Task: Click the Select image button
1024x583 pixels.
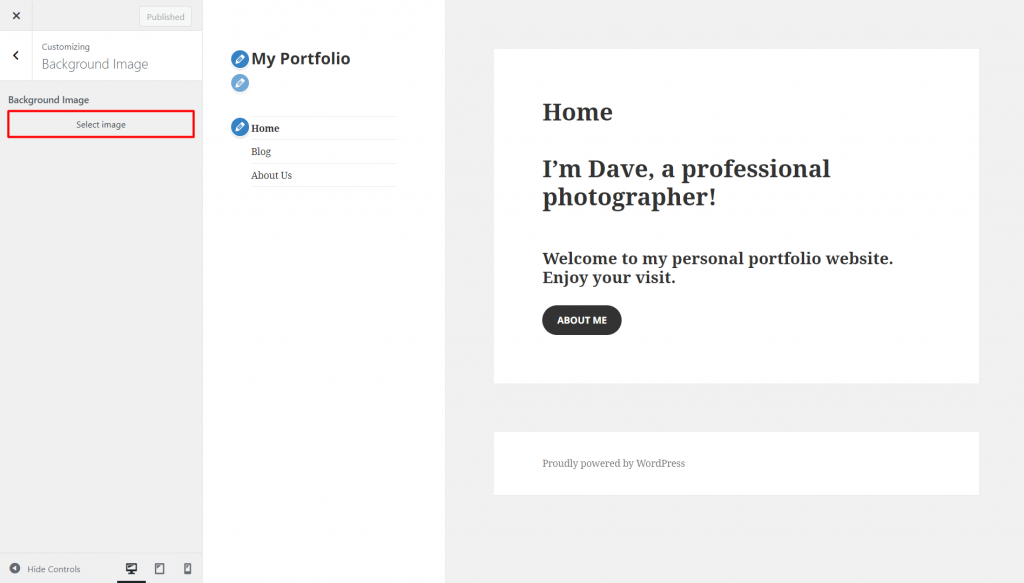Action: (x=100, y=123)
